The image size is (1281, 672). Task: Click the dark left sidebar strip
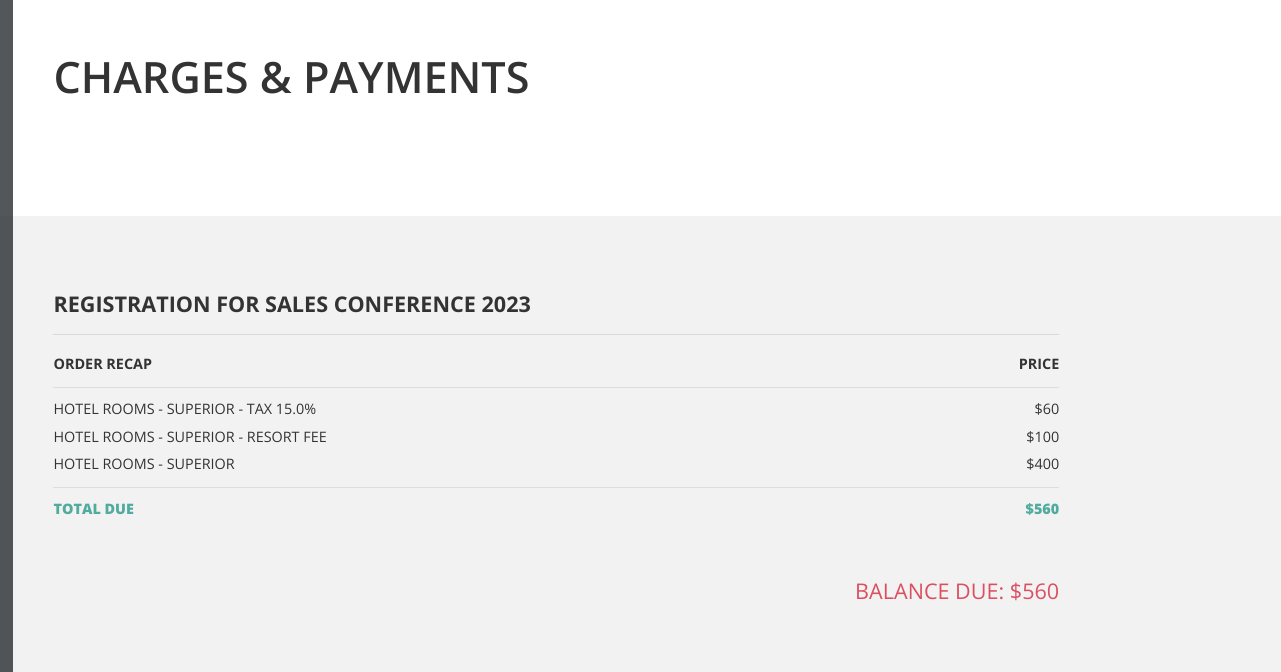pos(6,336)
